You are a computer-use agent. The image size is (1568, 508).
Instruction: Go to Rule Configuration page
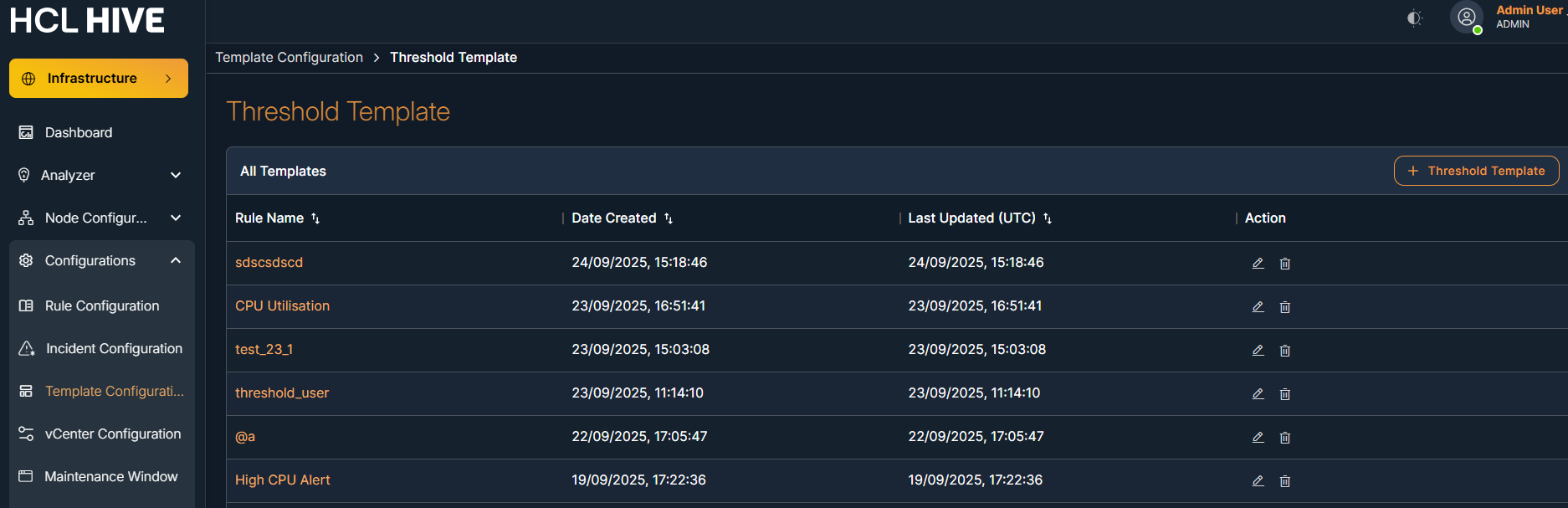[101, 305]
